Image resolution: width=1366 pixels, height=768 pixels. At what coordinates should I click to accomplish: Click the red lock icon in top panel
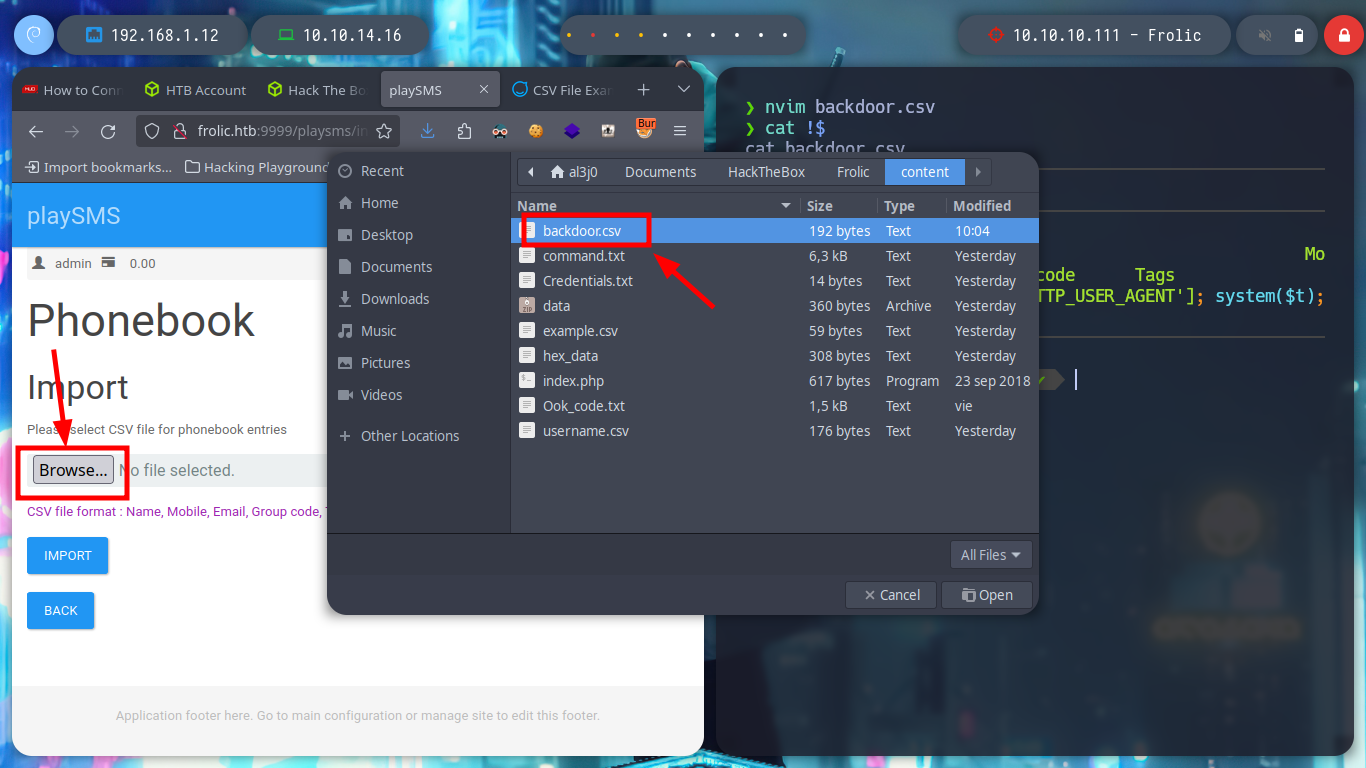[x=1343, y=35]
